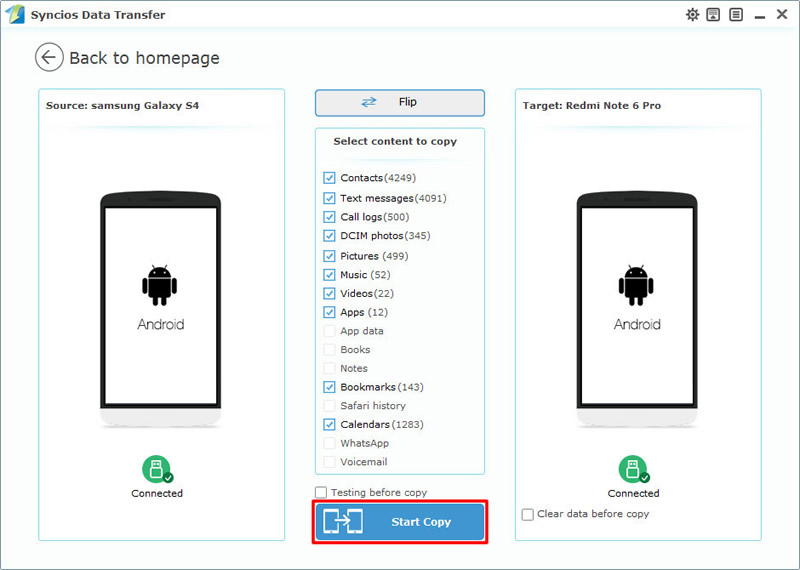Uncheck the Bookmarks checkbox
The height and width of the screenshot is (570, 800).
pyautogui.click(x=329, y=387)
